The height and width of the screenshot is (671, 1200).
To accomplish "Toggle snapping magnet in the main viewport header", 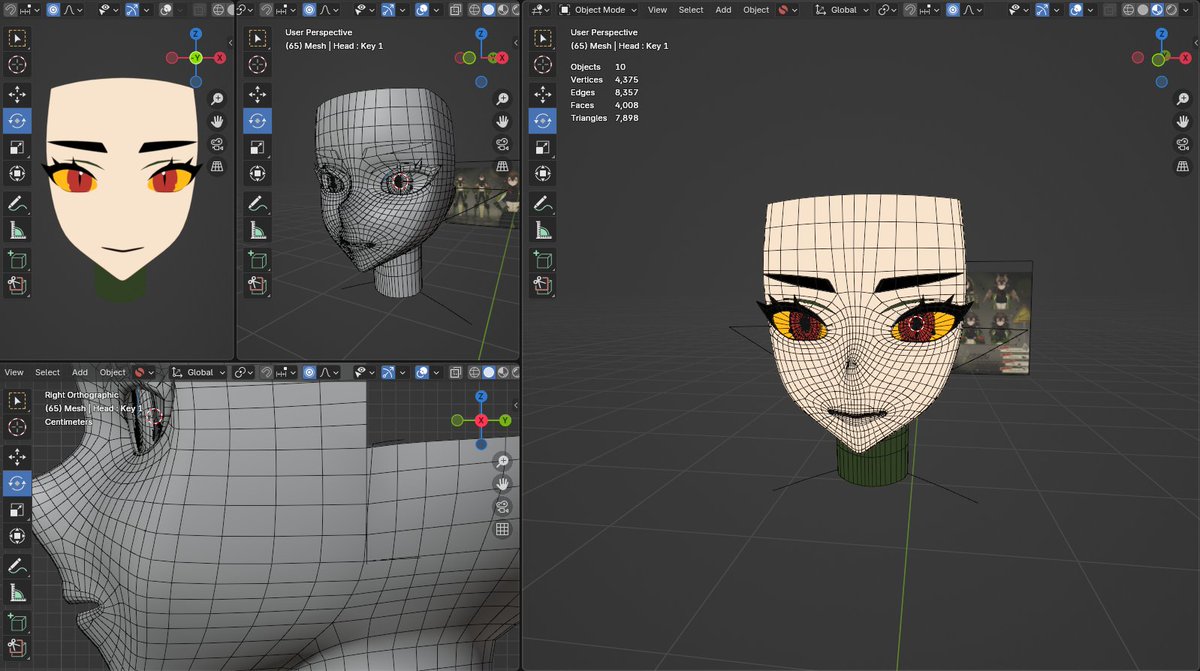I will (x=910, y=10).
